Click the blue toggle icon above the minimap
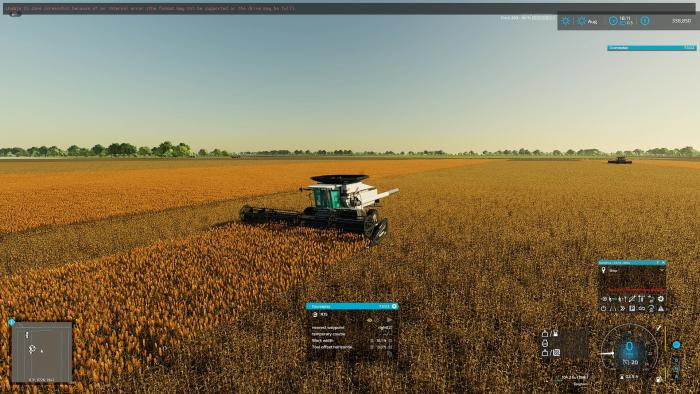700x394 pixels. (12, 322)
